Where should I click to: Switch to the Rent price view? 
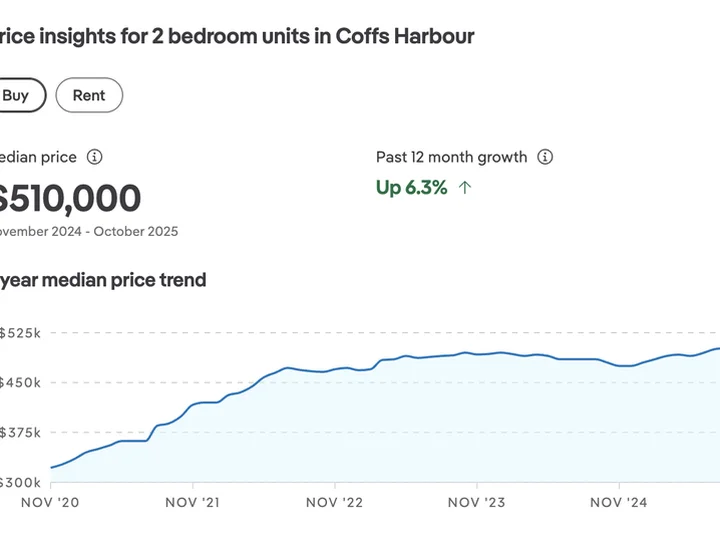(x=89, y=95)
